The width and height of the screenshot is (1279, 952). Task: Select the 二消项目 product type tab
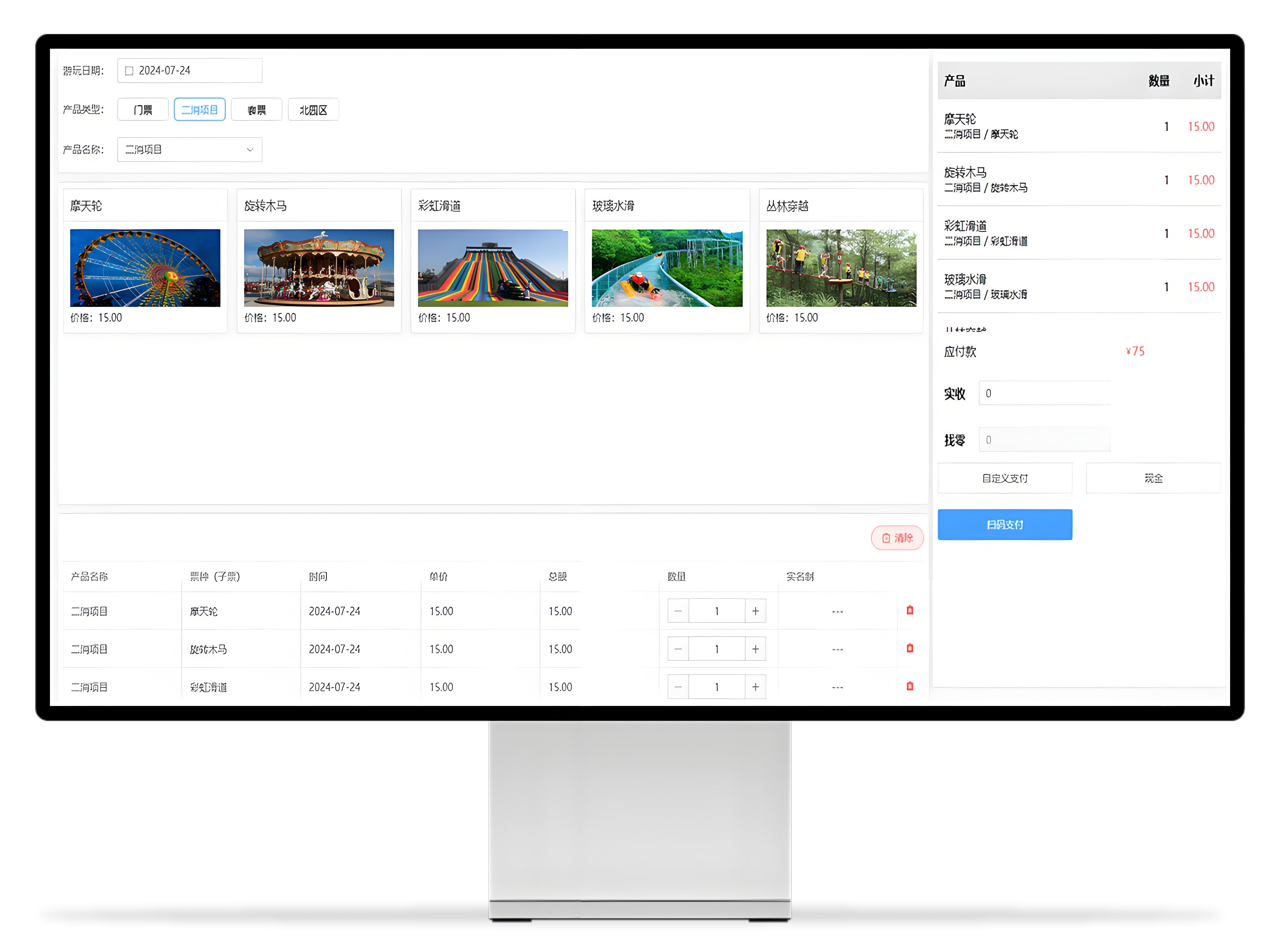pyautogui.click(x=200, y=109)
